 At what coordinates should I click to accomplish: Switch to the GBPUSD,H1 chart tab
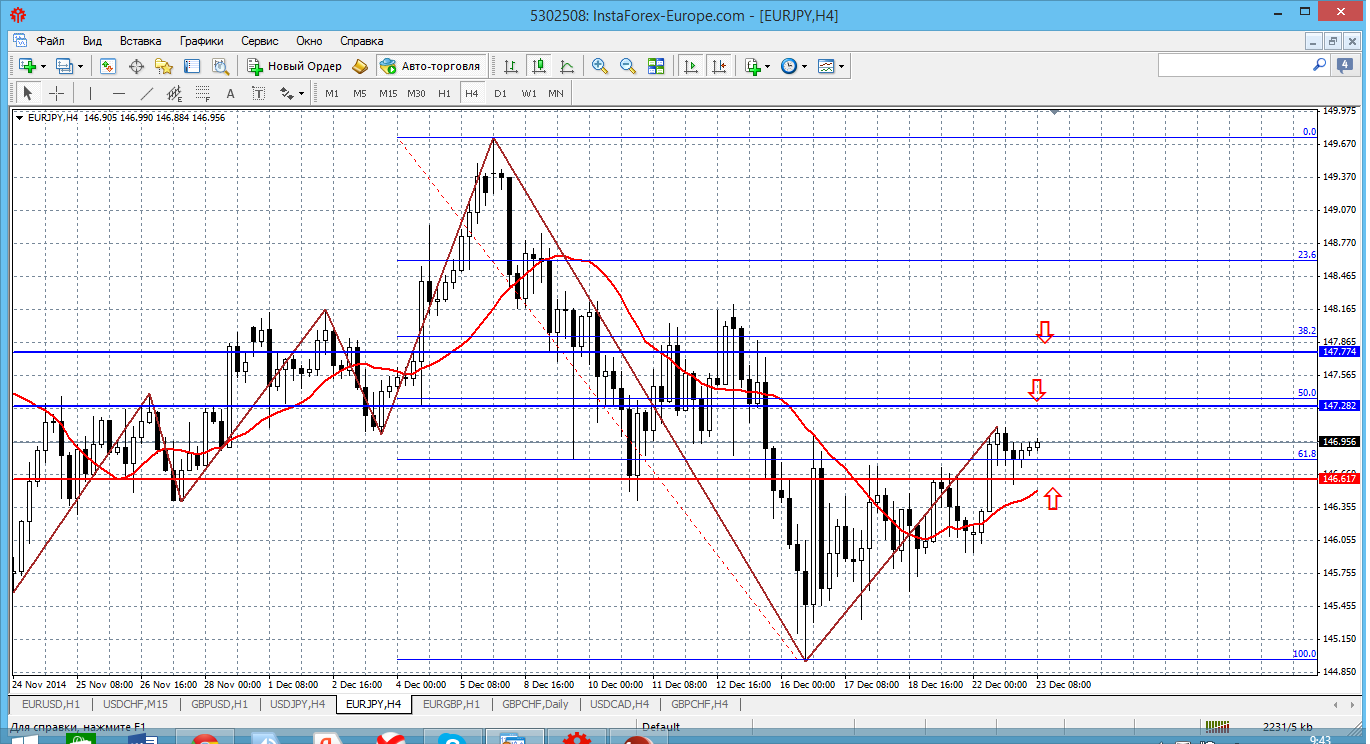pyautogui.click(x=219, y=704)
